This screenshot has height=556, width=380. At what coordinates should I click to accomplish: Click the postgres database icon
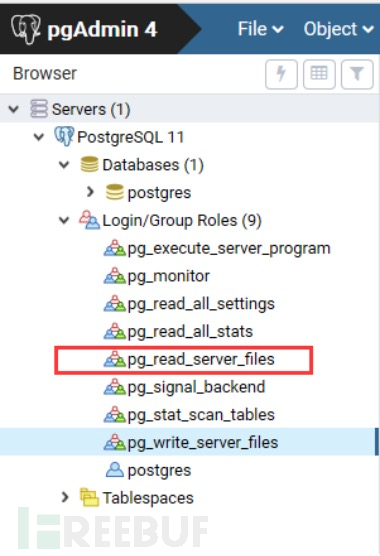(x=114, y=192)
